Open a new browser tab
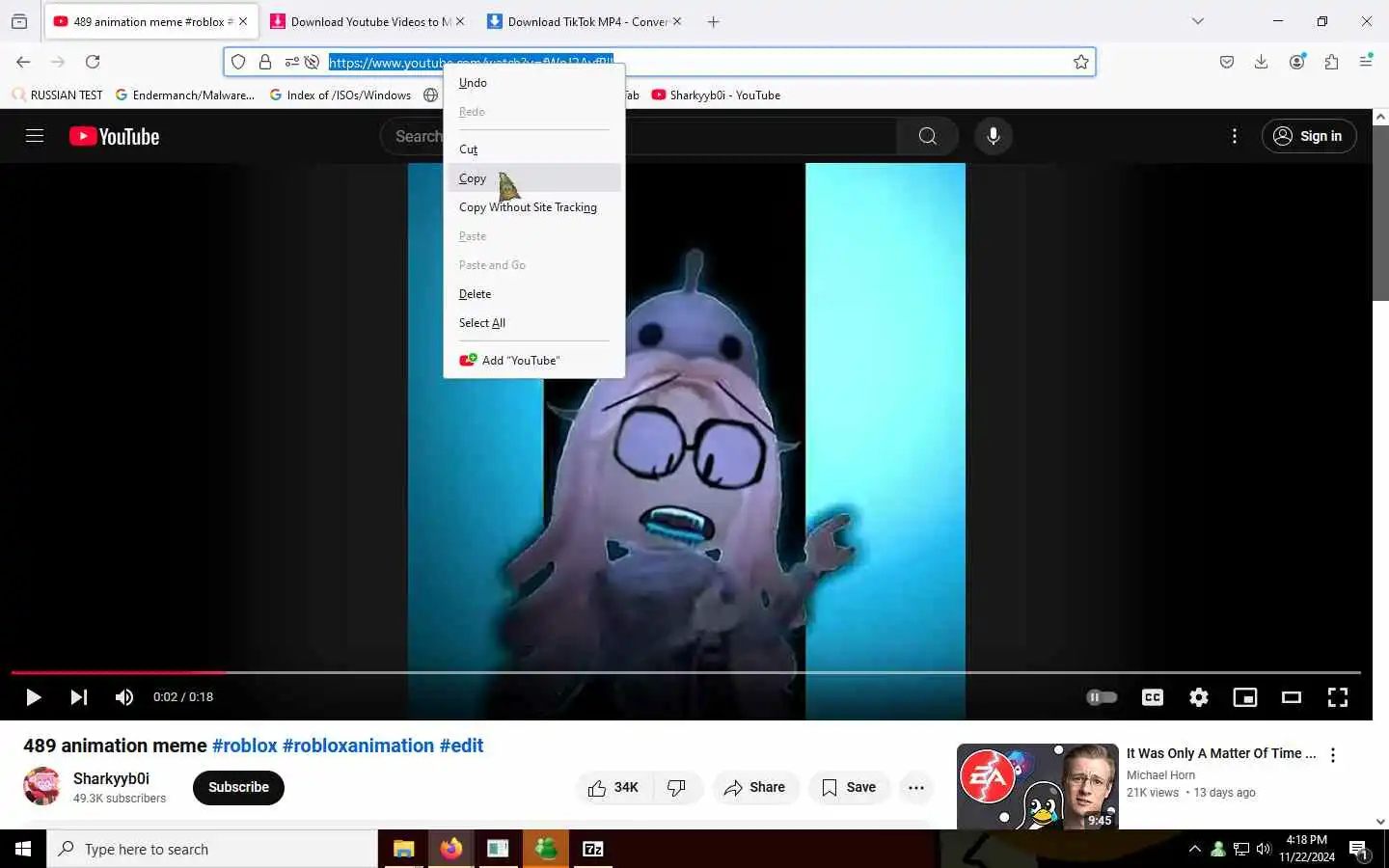The width and height of the screenshot is (1389, 868). [714, 21]
